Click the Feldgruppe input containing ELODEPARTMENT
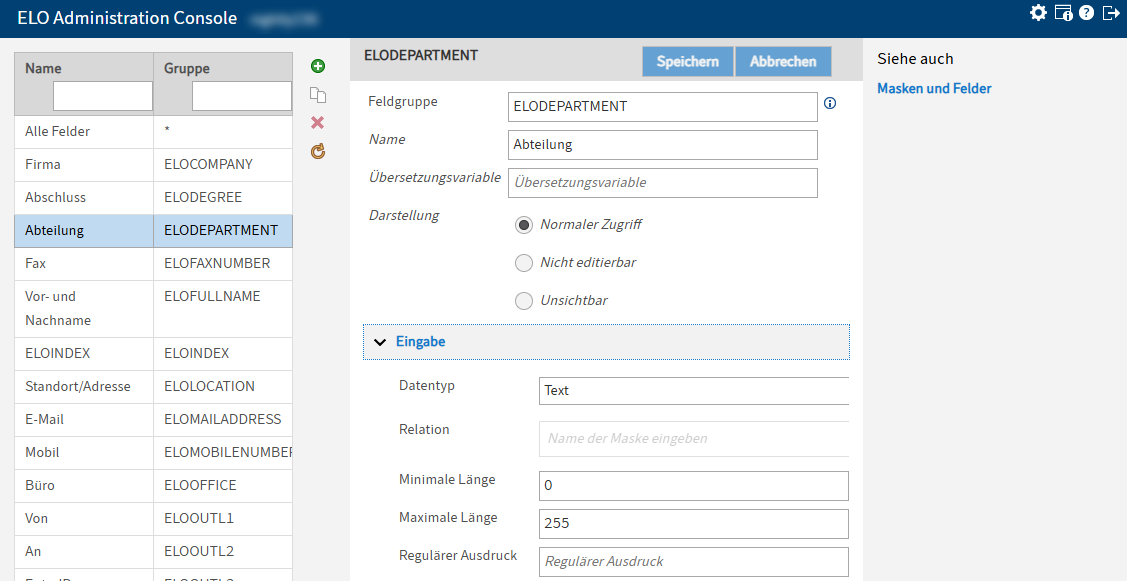 (662, 106)
